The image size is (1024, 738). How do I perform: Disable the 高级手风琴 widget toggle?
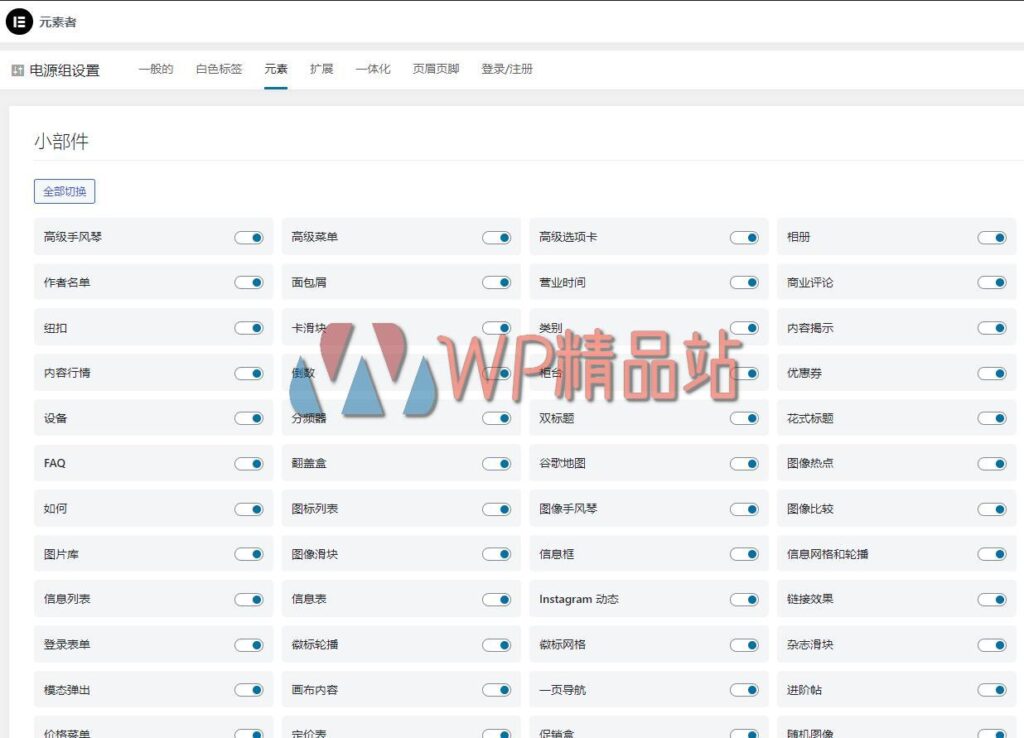[249, 237]
